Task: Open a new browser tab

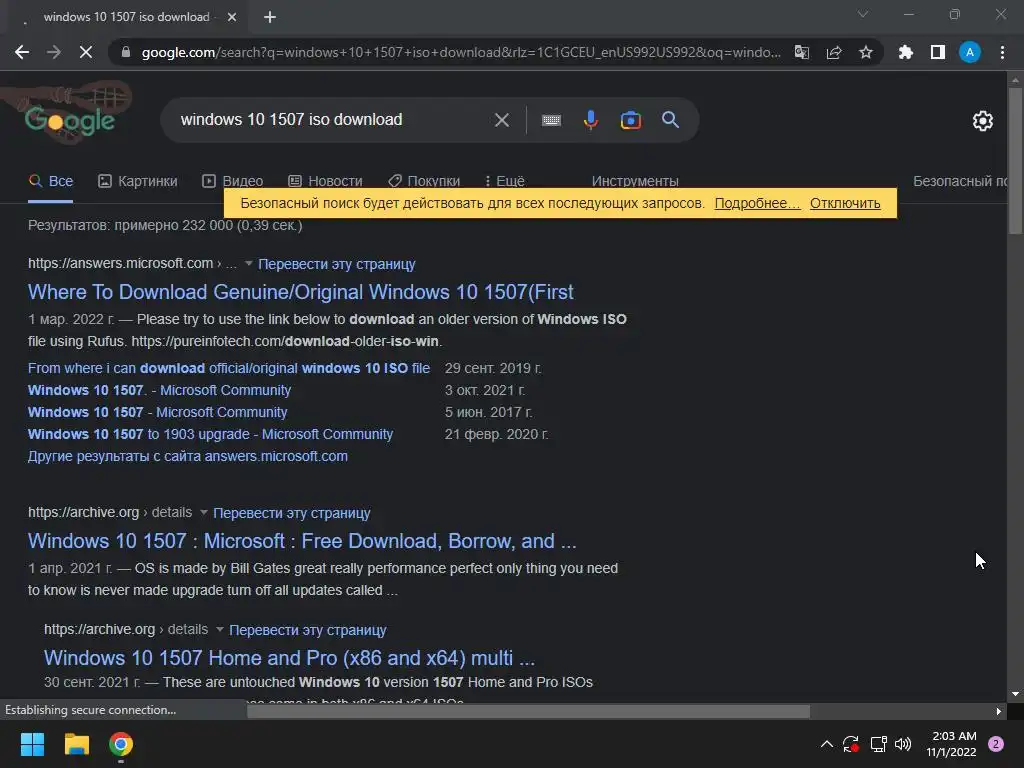Action: tap(270, 17)
